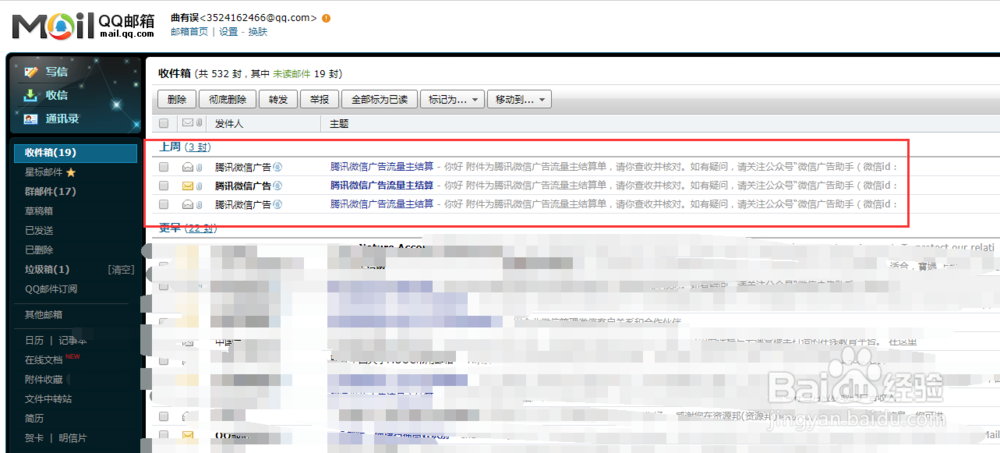Click the envelope icon in the list header
1000x453 pixels.
[188, 123]
